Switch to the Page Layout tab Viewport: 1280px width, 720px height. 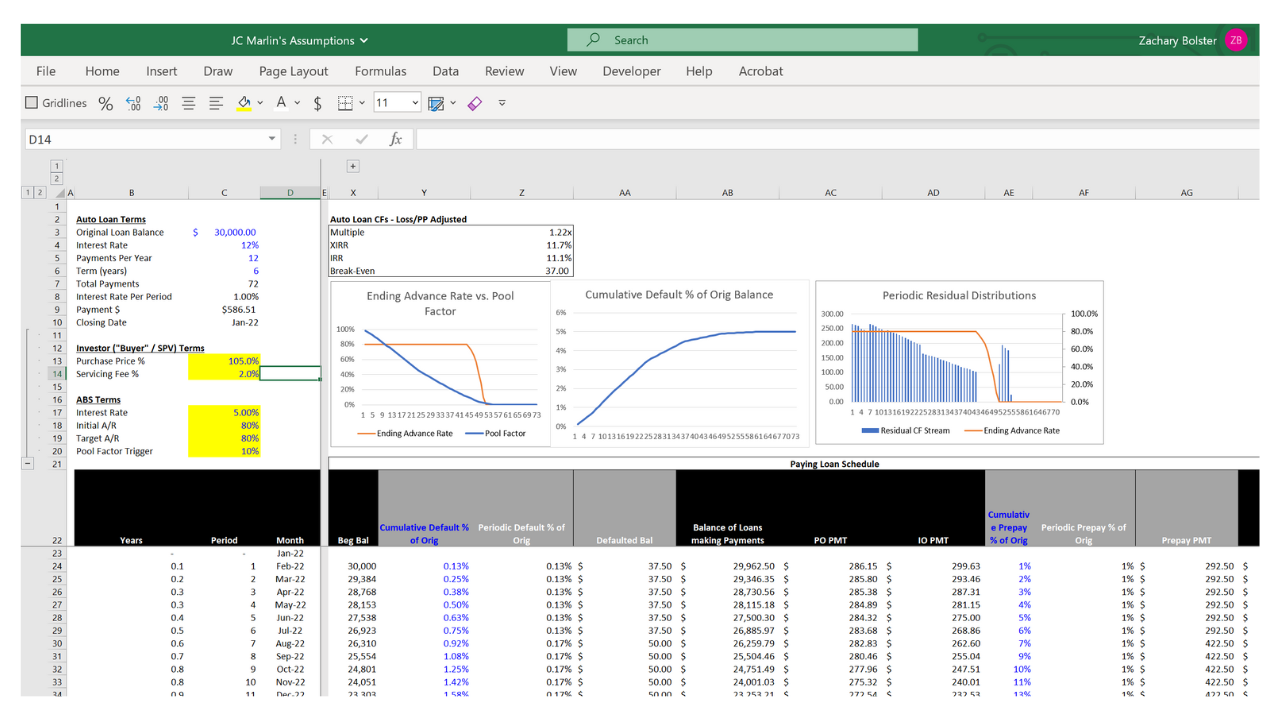click(x=293, y=71)
